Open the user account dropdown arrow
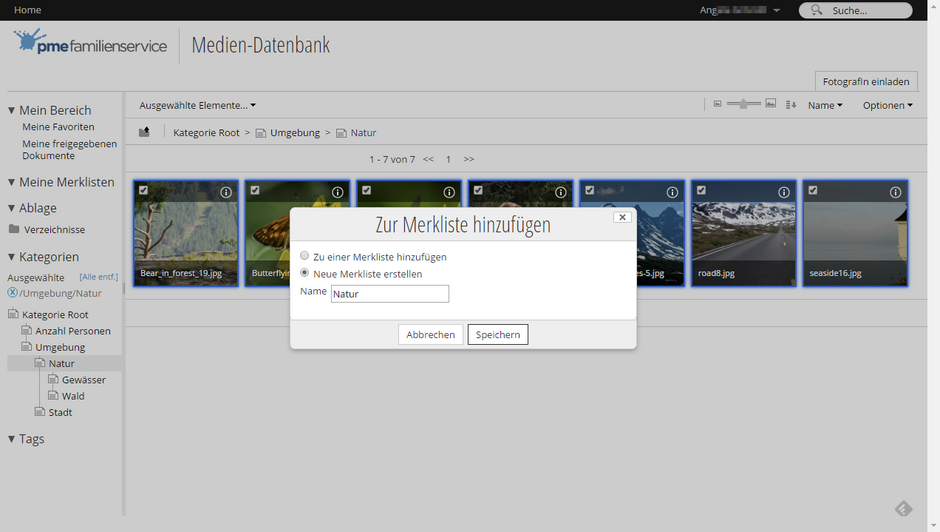Image resolution: width=940 pixels, height=532 pixels. click(777, 10)
